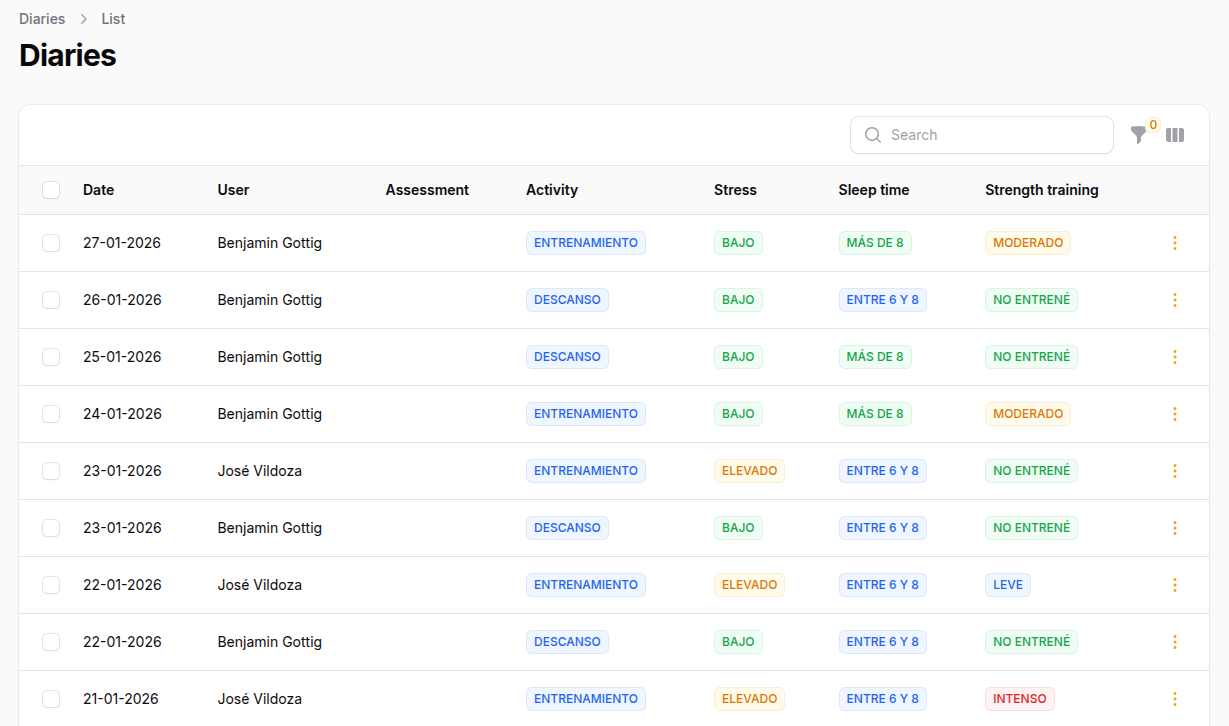Image resolution: width=1229 pixels, height=726 pixels.
Task: Toggle columns with the column layout icon
Action: (x=1175, y=135)
